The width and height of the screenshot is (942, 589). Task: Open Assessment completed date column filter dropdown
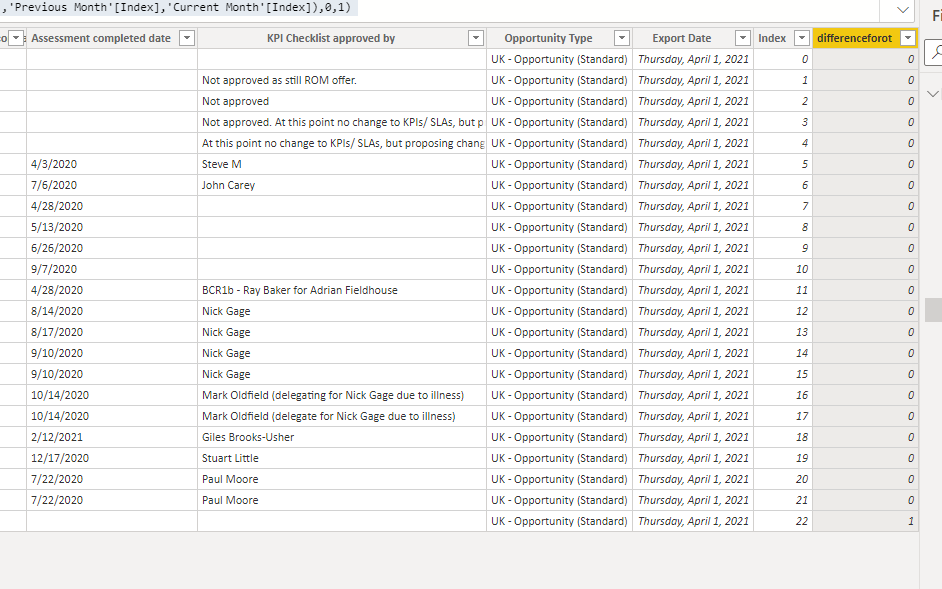coord(187,38)
